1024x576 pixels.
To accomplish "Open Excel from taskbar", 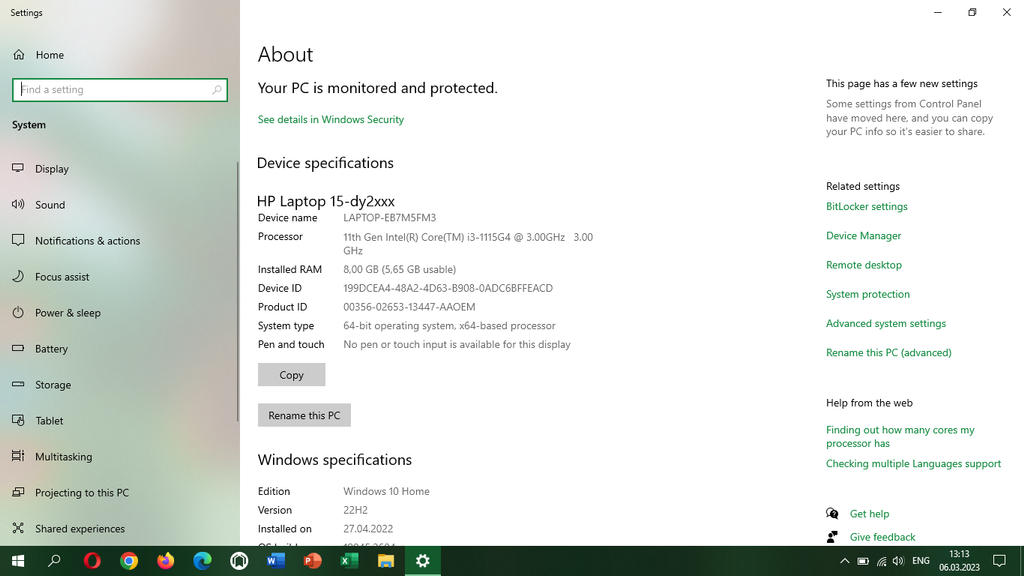I will pos(349,561).
